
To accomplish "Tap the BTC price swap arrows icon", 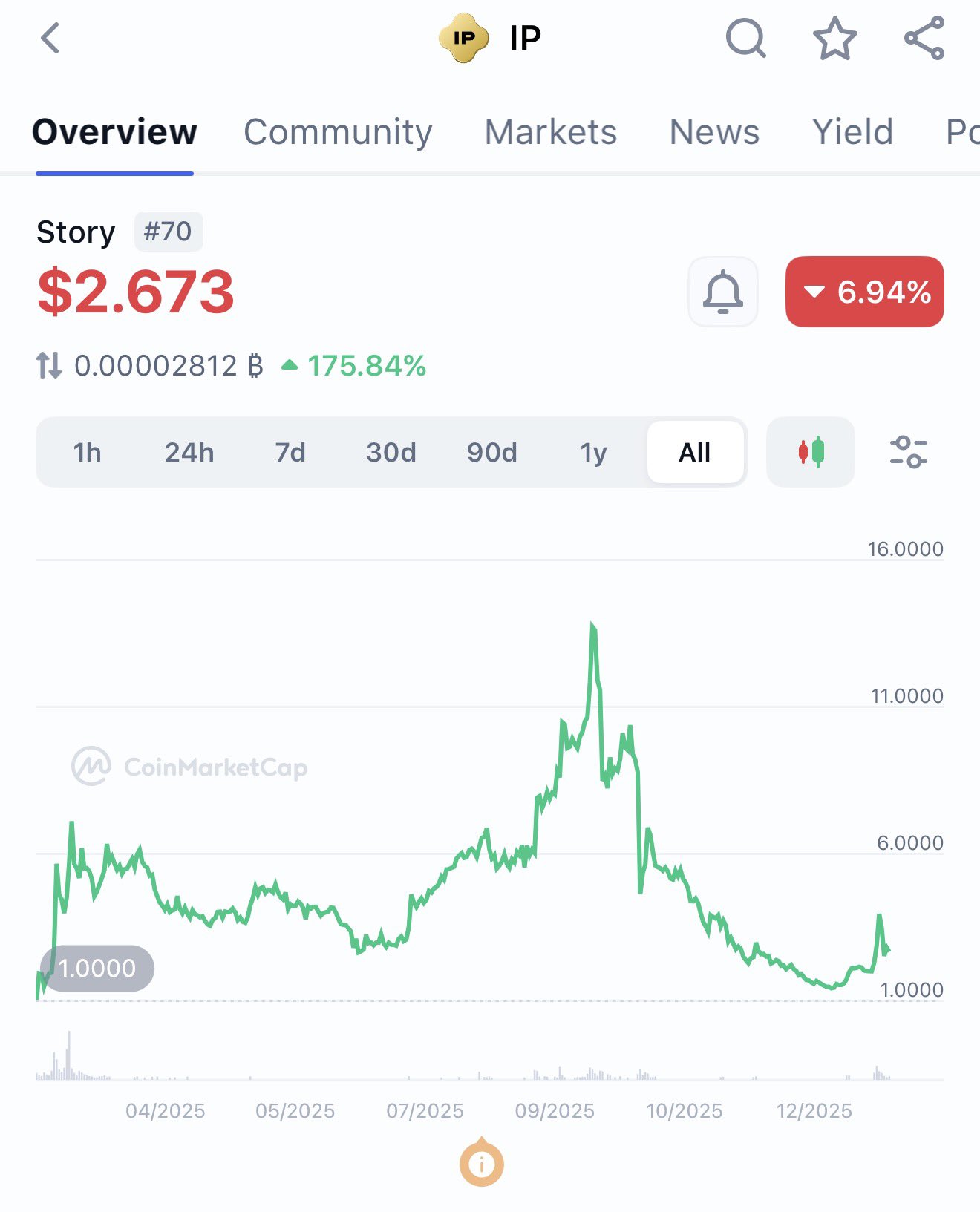I will tap(49, 365).
